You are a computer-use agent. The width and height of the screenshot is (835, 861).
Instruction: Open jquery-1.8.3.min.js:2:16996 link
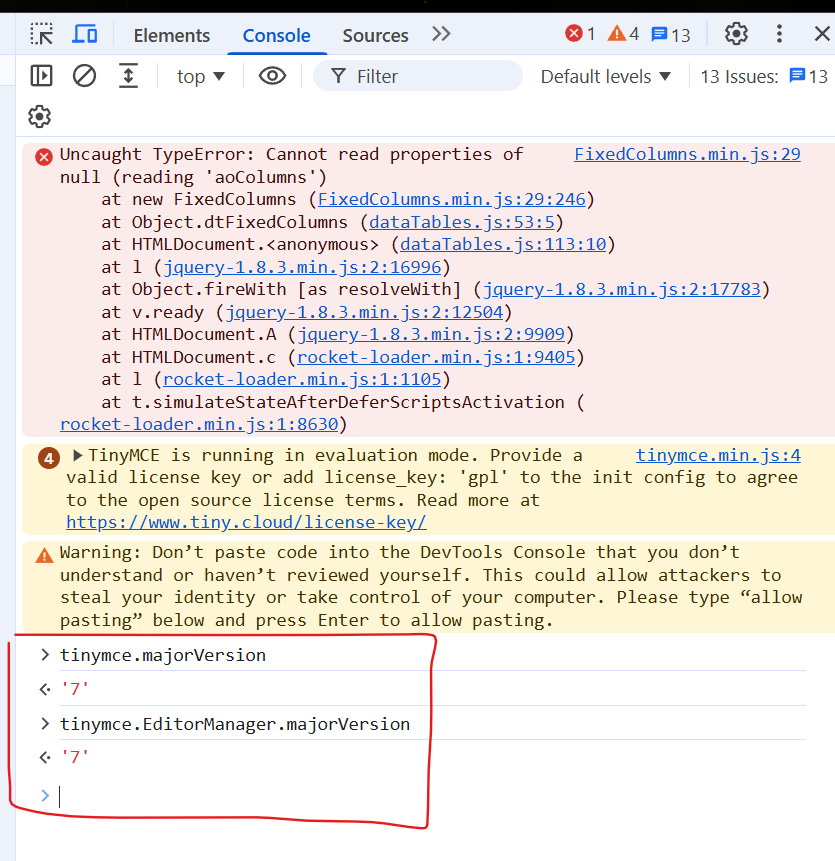pyautogui.click(x=302, y=267)
